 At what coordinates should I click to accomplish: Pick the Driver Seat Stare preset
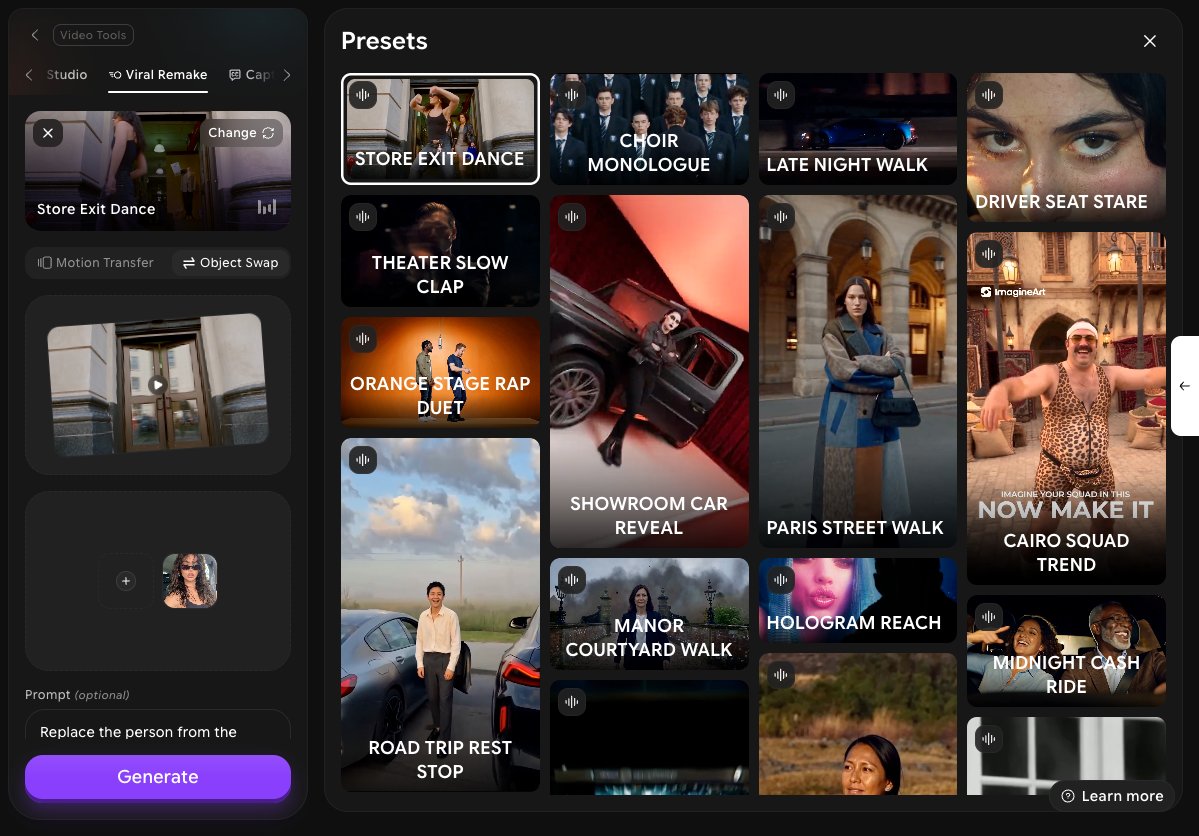click(x=1066, y=147)
